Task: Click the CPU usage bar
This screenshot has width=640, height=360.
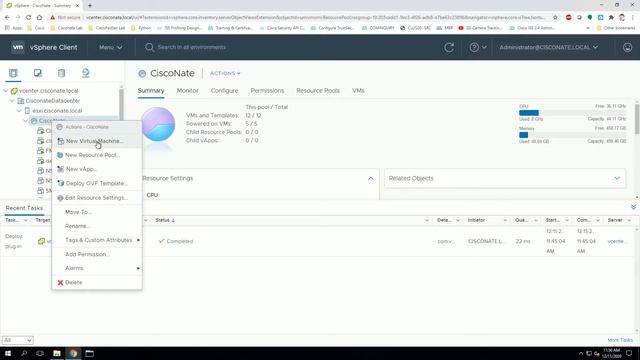Action: coord(572,113)
